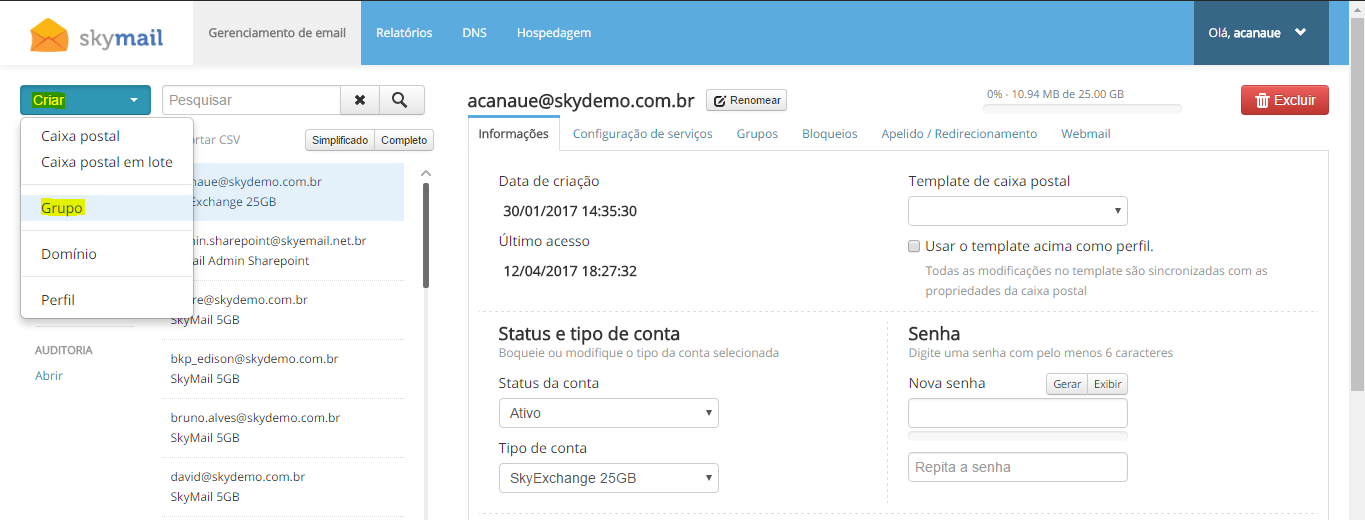Clear search with the X button
Image resolution: width=1365 pixels, height=520 pixels.
[360, 100]
